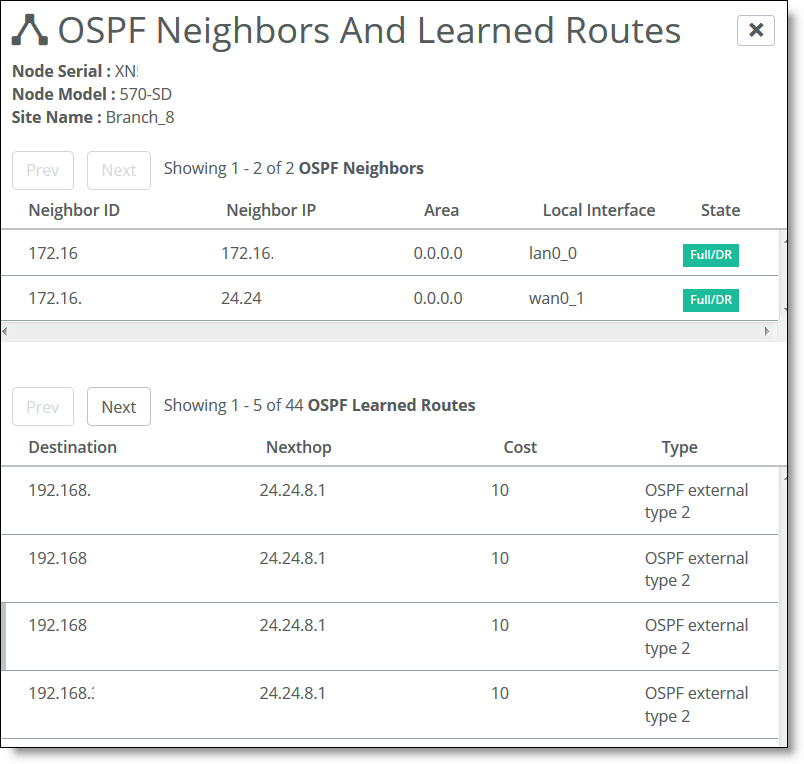
Task: Click the Node Model 570-SD text
Action: [x=92, y=94]
